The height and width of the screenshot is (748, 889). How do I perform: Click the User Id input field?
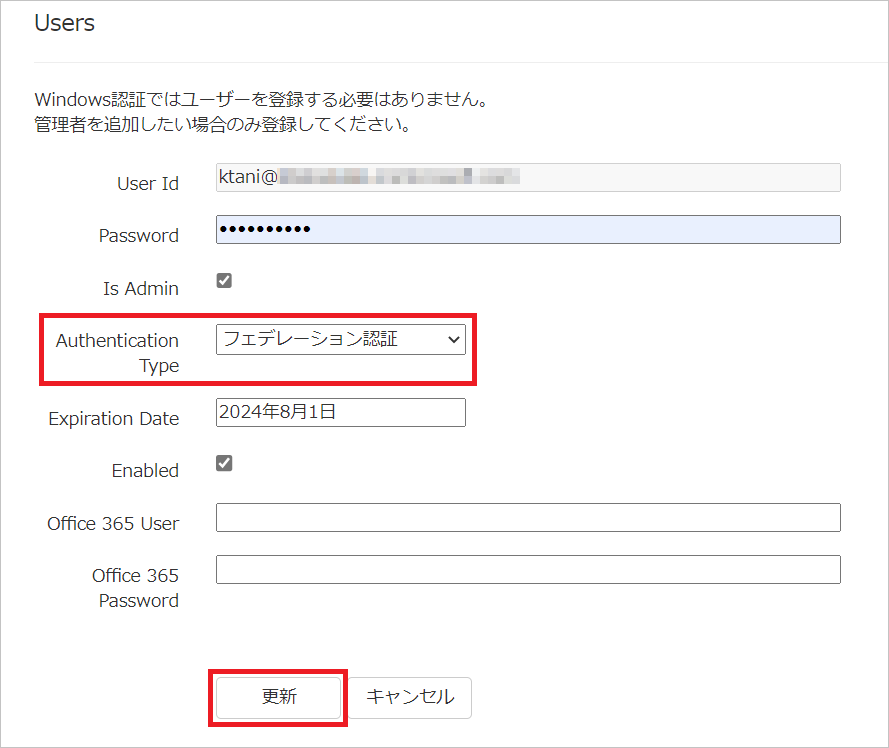[527, 178]
